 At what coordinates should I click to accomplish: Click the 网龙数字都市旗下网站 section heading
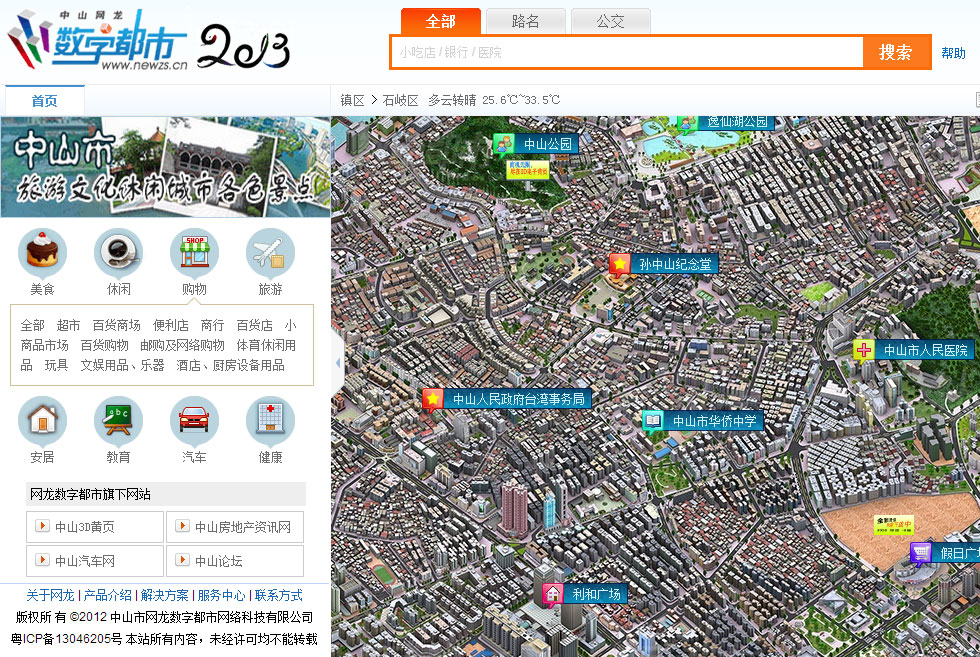(x=91, y=494)
